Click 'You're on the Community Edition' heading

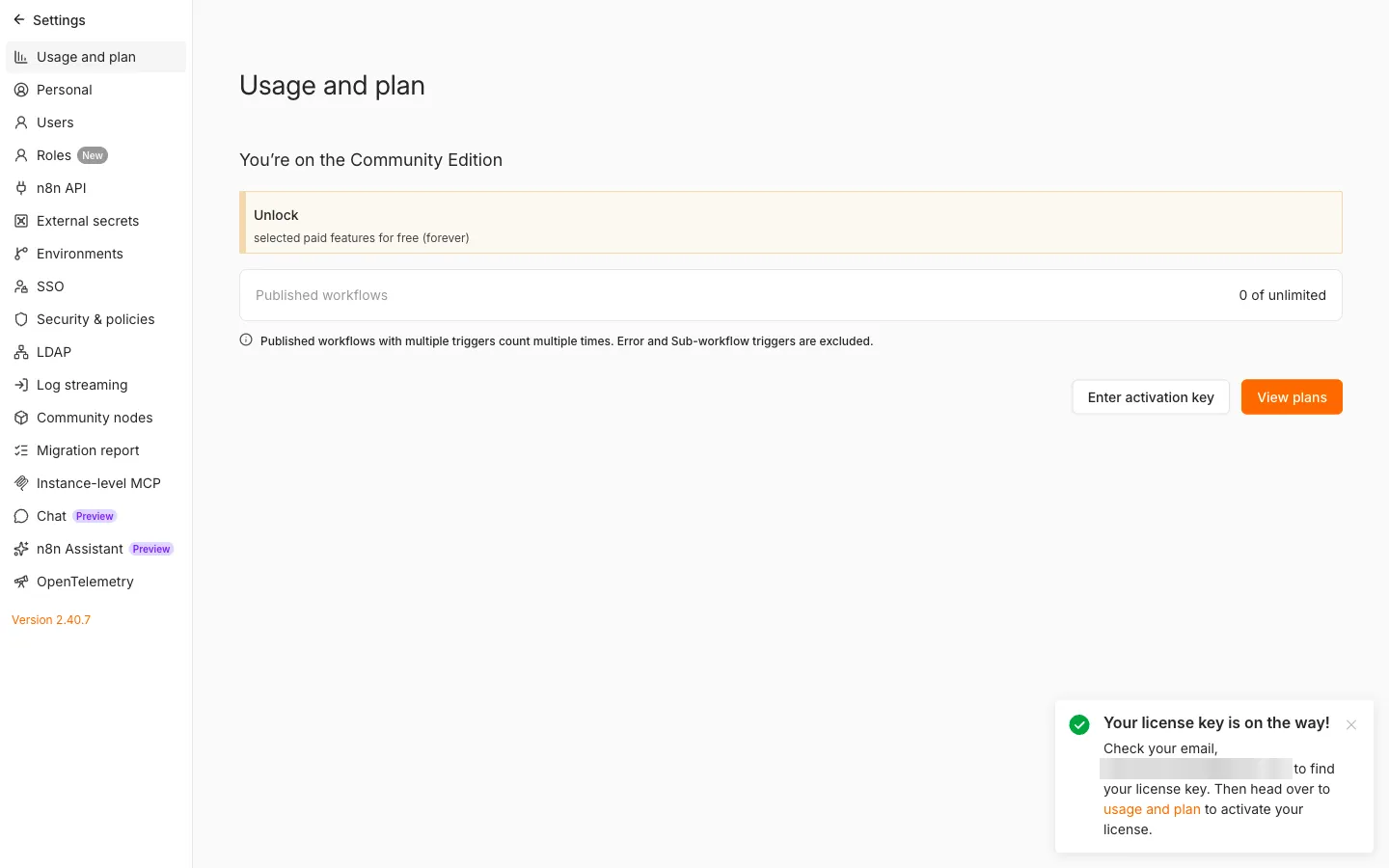pos(370,160)
